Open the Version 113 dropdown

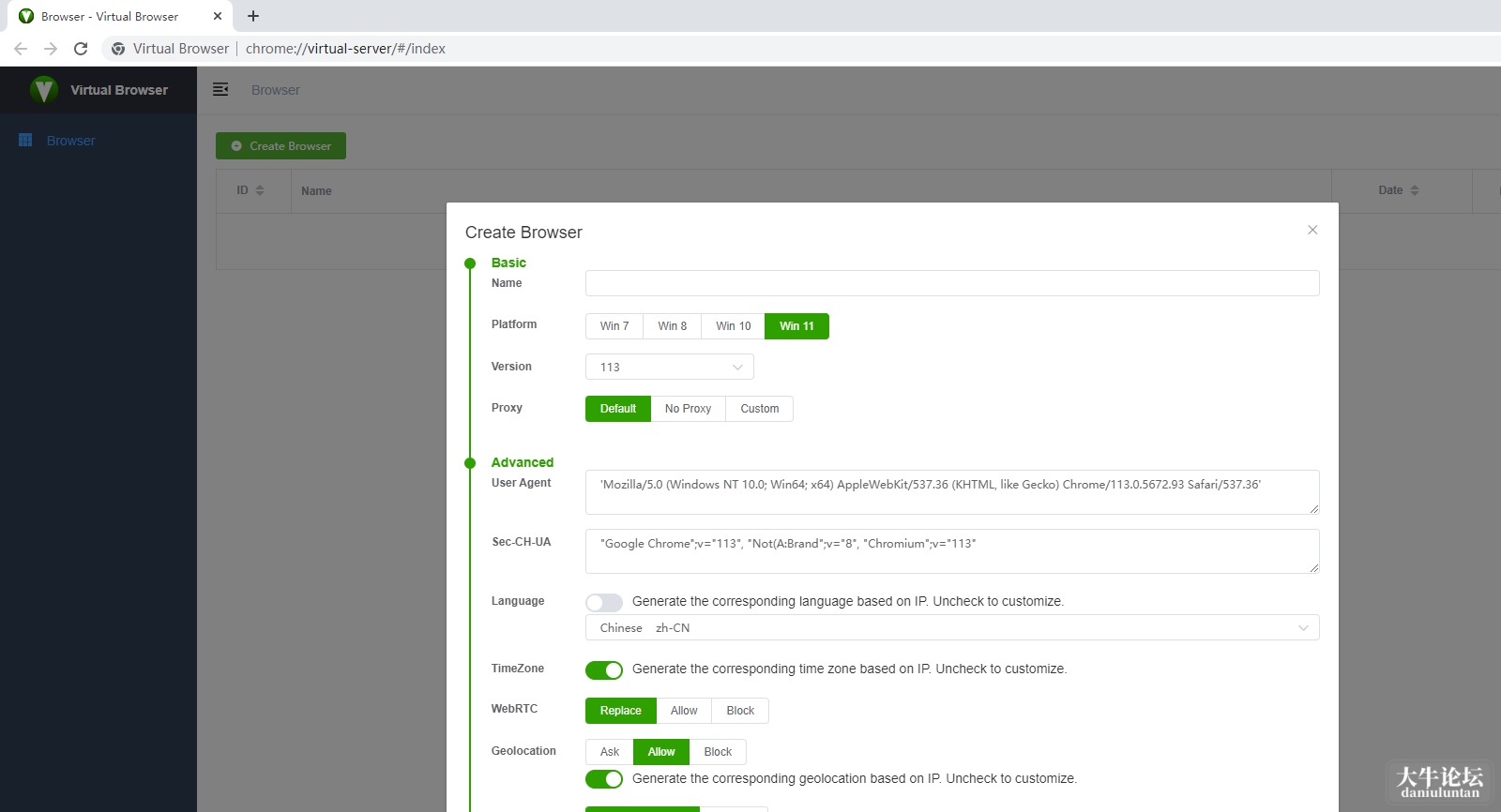tap(670, 367)
